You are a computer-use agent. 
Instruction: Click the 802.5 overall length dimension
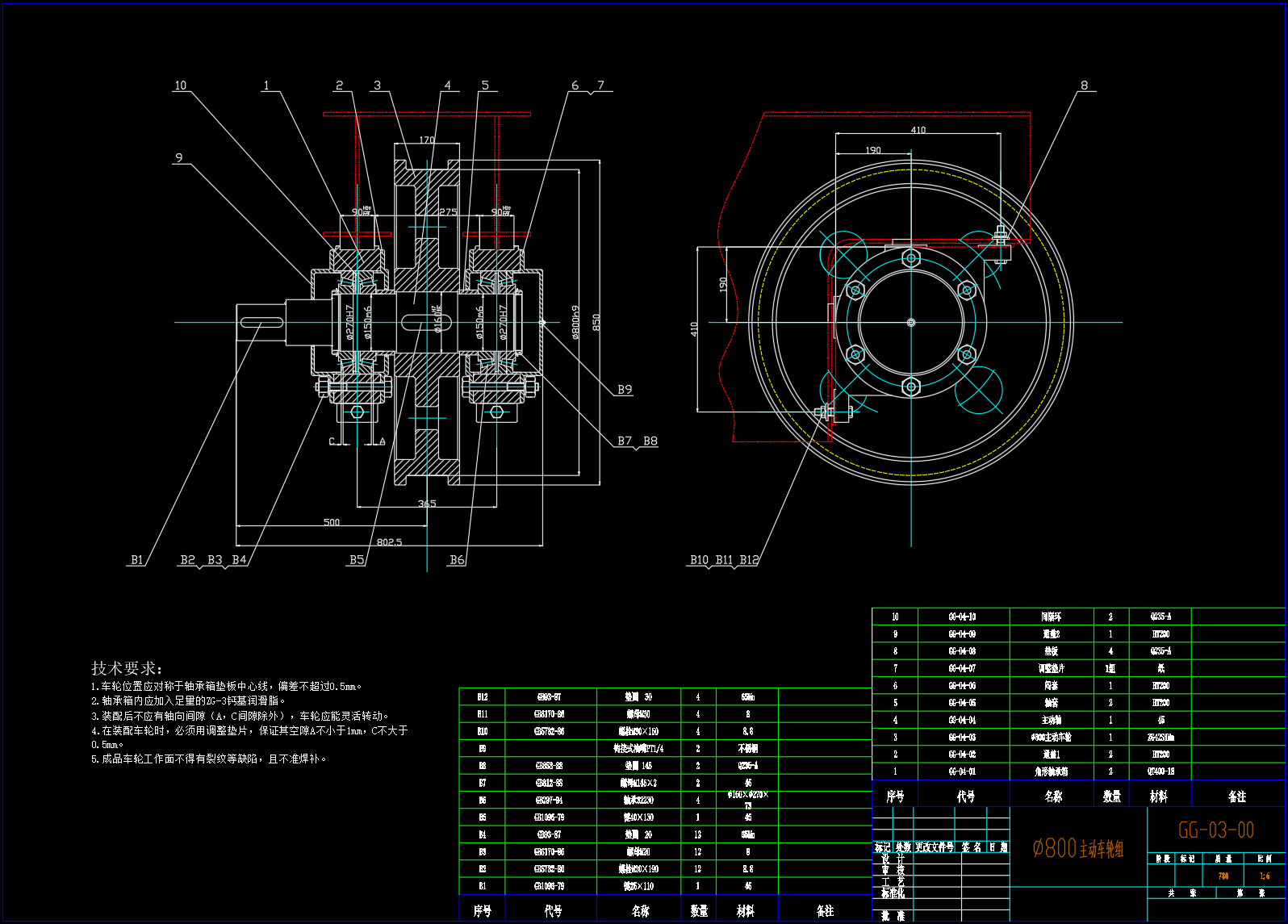point(389,541)
